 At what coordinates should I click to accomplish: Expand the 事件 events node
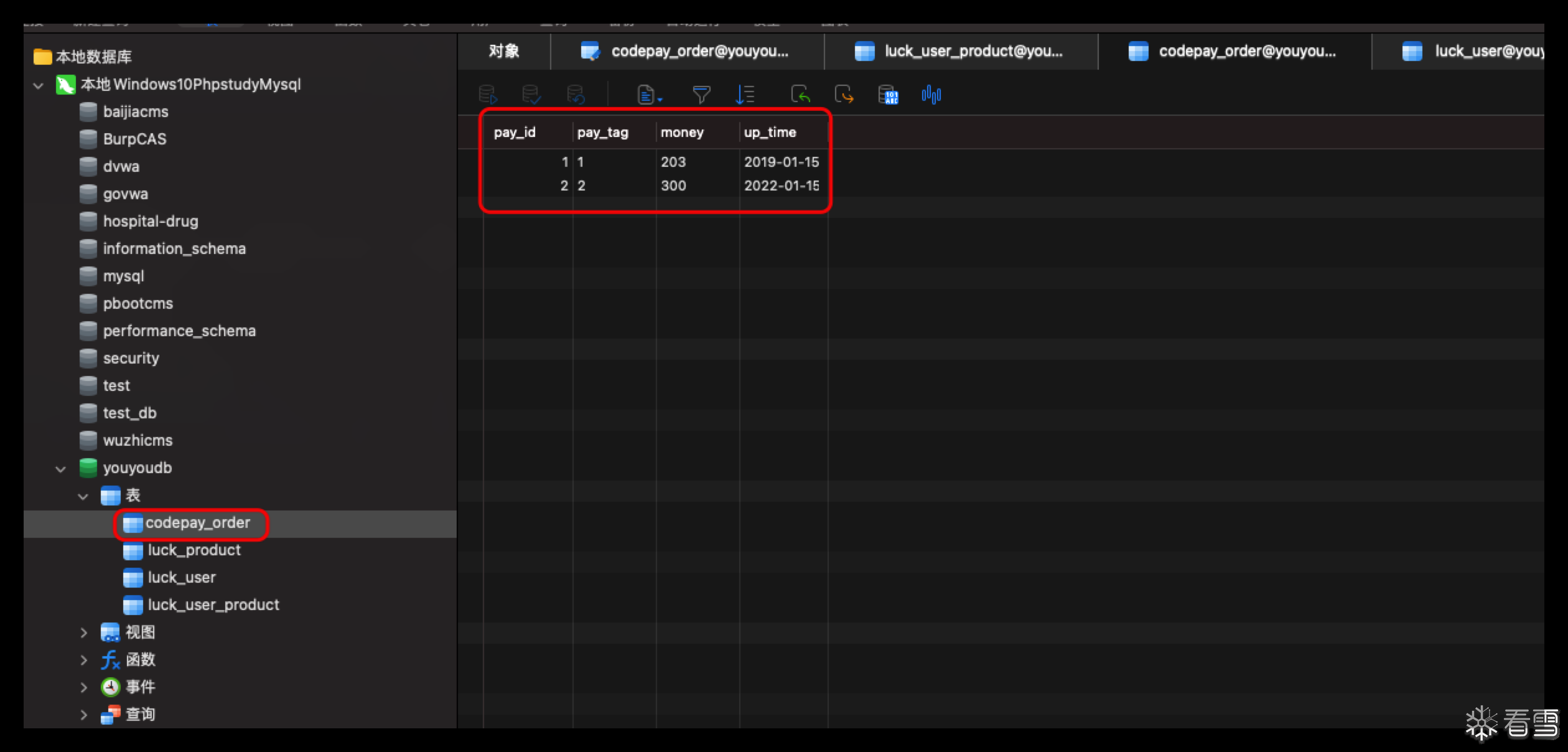(83, 687)
